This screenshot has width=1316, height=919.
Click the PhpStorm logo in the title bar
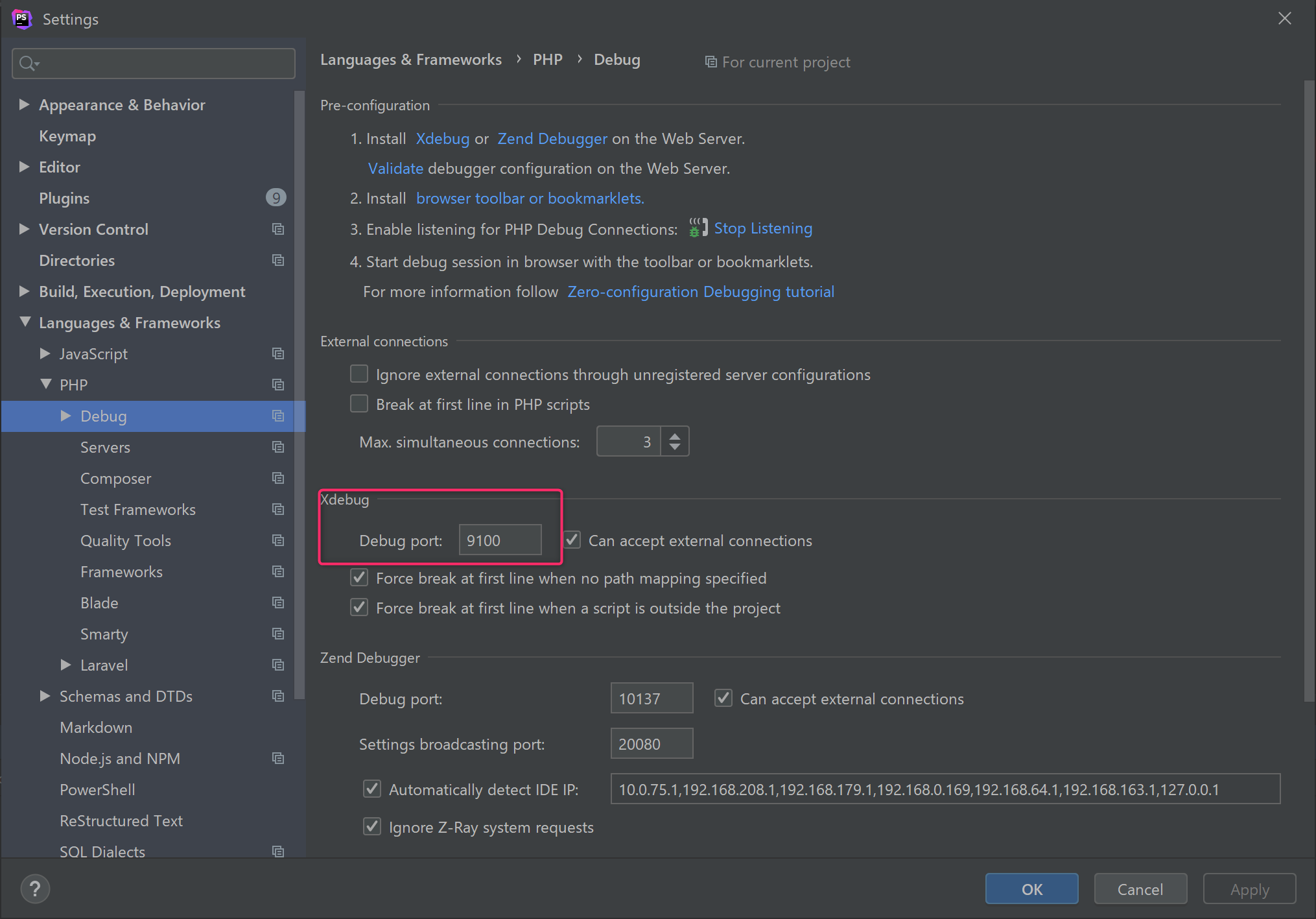pos(21,18)
